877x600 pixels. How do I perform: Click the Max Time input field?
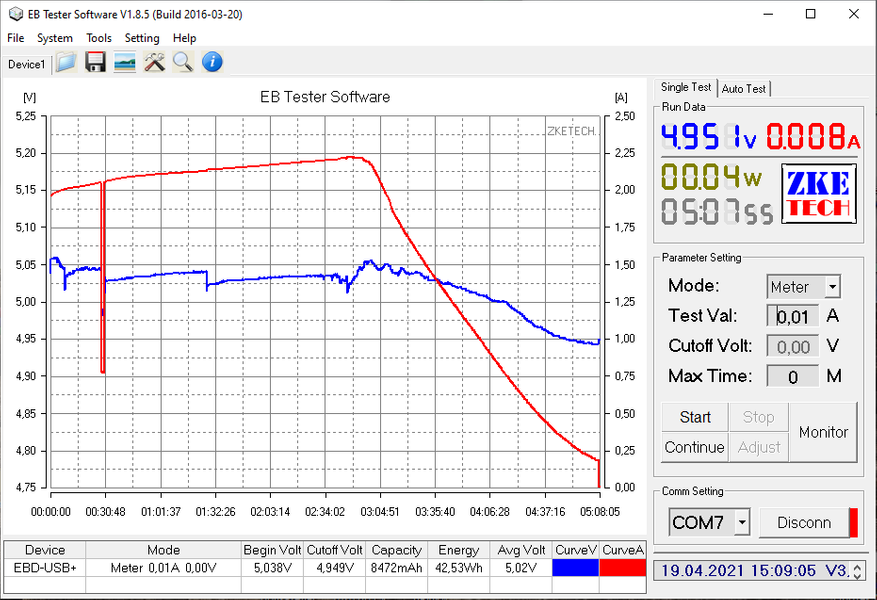tap(793, 377)
